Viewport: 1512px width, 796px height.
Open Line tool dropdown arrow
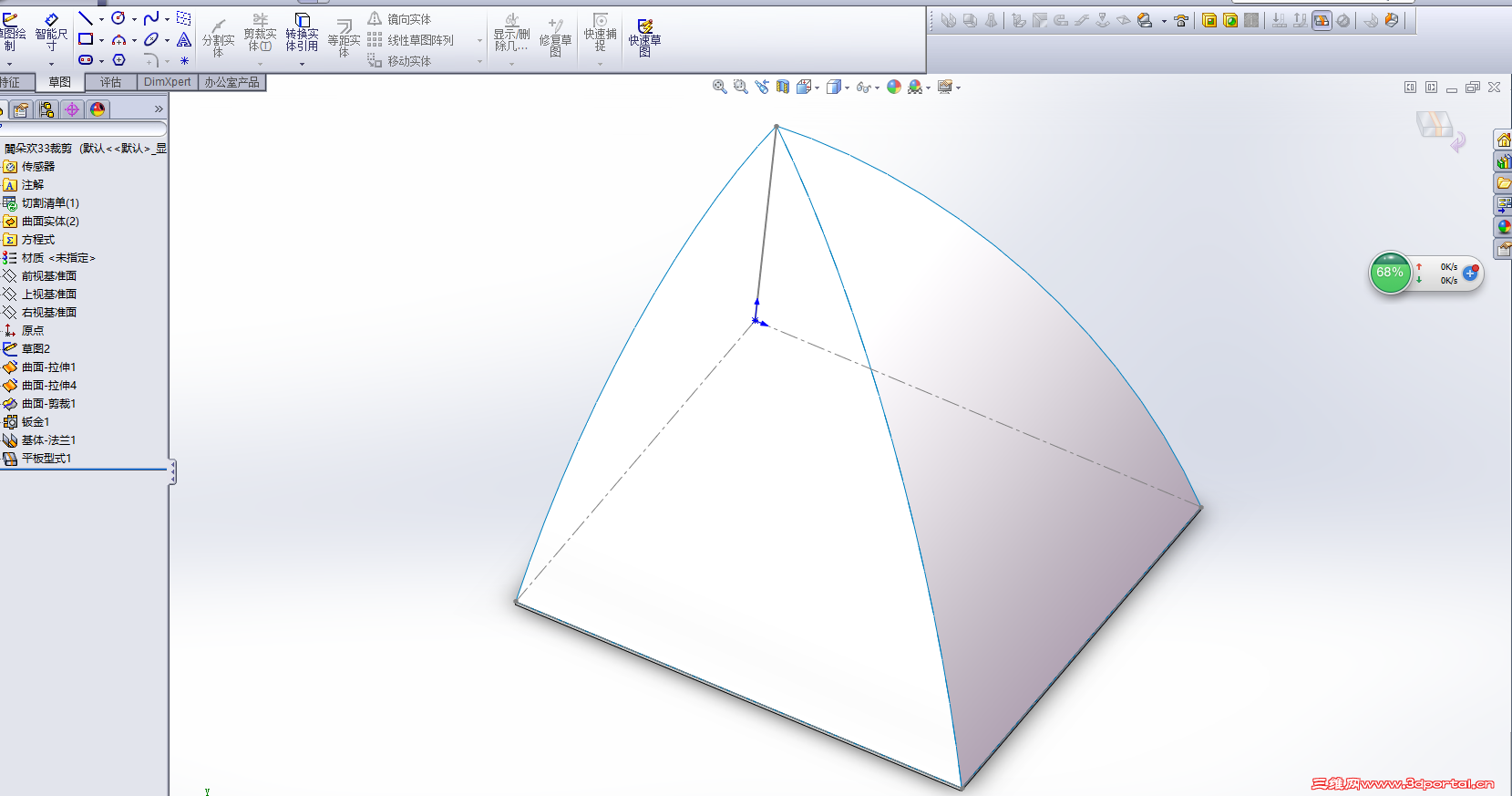point(101,19)
